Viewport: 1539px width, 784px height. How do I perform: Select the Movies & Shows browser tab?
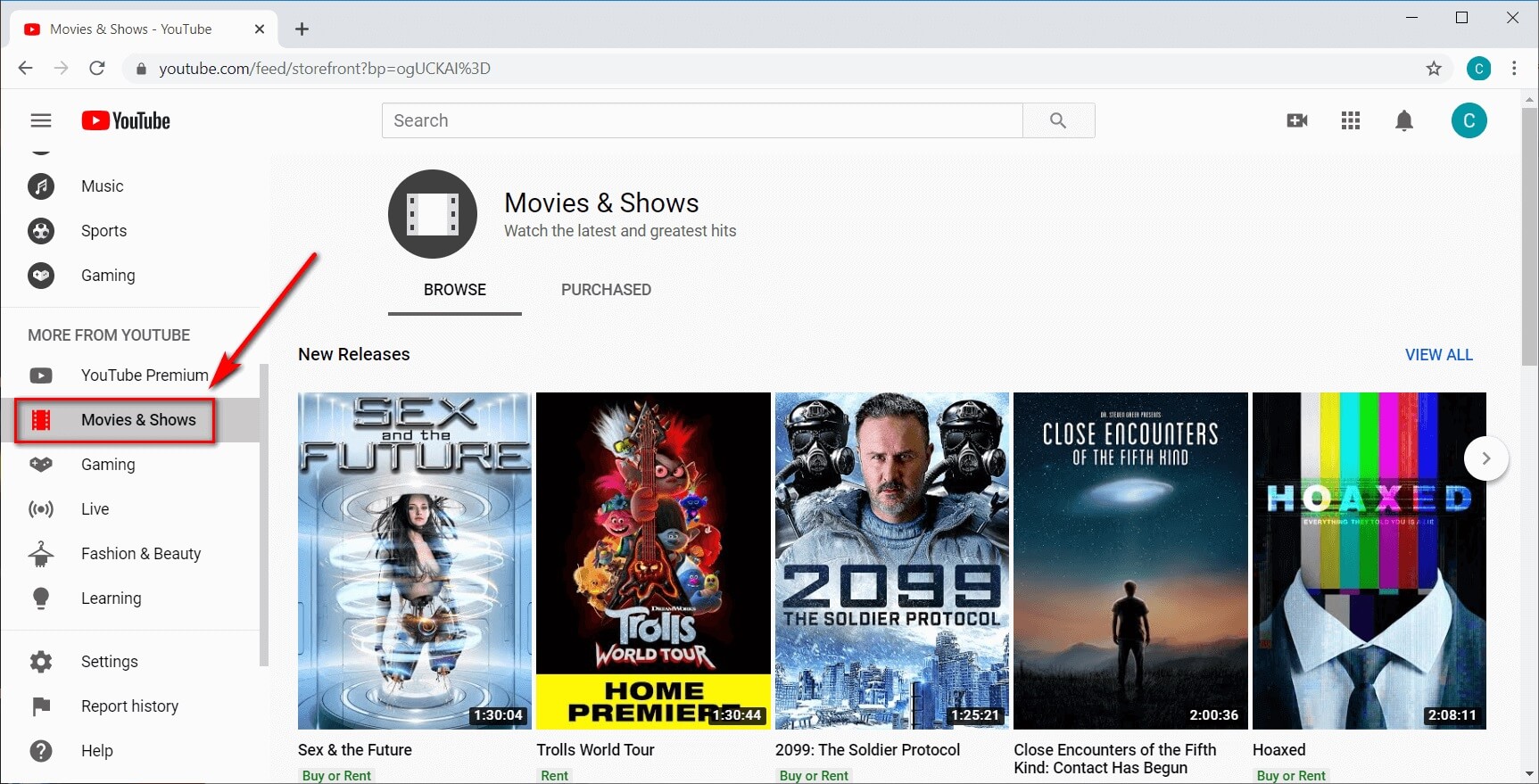(x=143, y=29)
